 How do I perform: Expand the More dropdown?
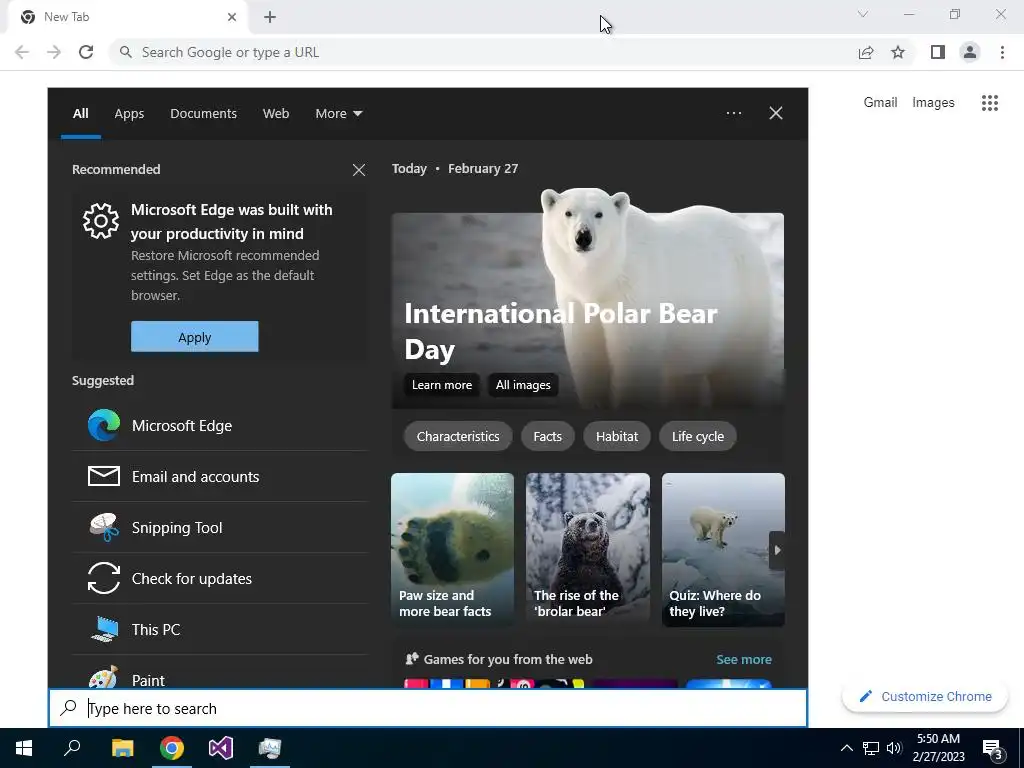coord(338,114)
